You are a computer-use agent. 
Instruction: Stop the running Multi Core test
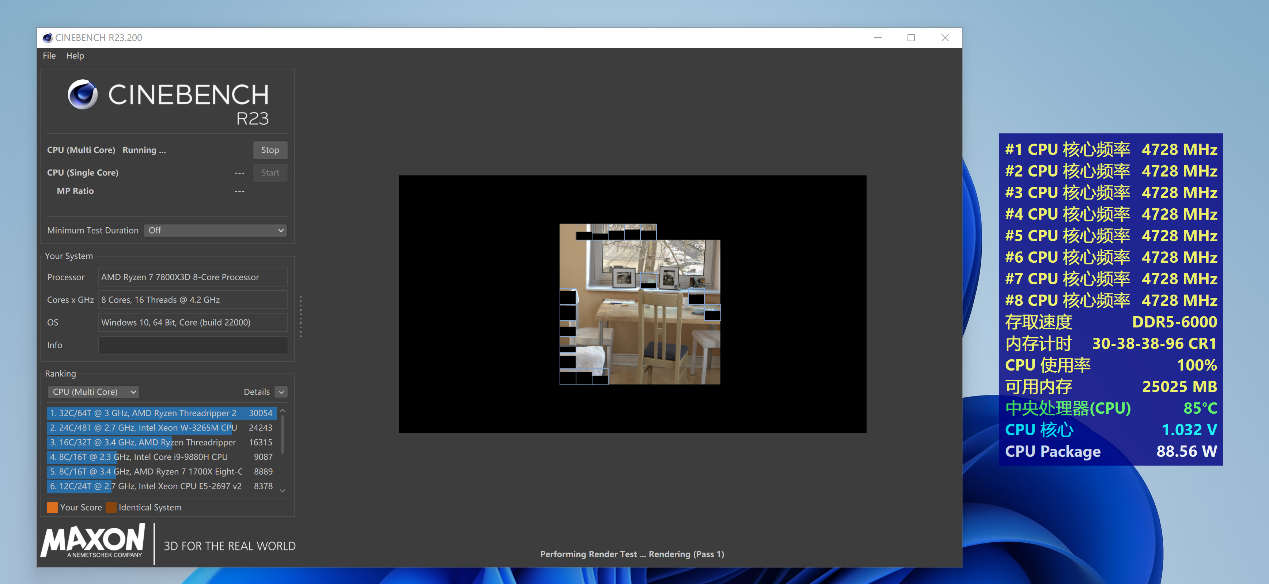(x=270, y=150)
